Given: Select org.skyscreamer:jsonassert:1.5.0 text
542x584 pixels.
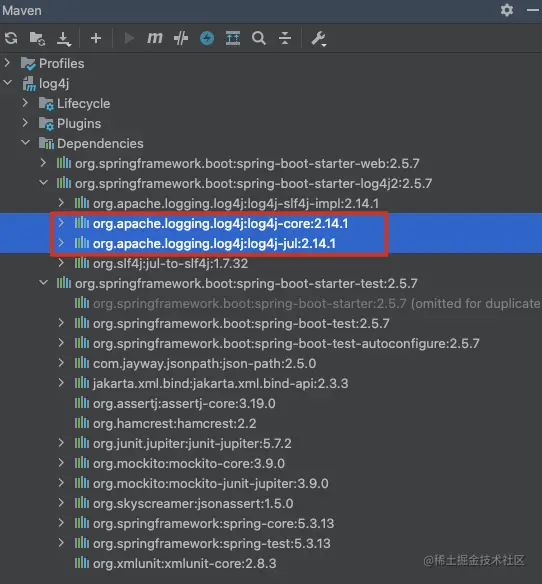Looking at the screenshot, I should 193,504.
